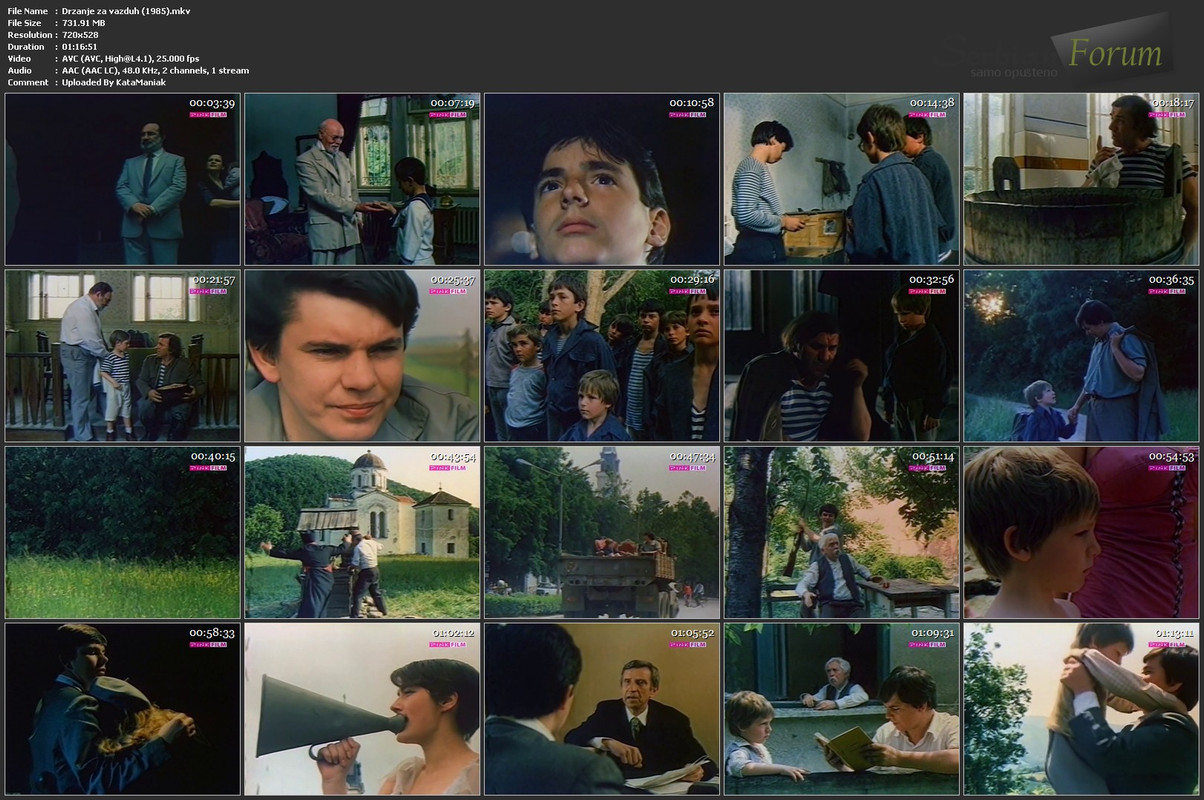This screenshot has height=800, width=1204.
Task: Open the boy close-up frame at 00:10:58
Action: click(x=602, y=180)
